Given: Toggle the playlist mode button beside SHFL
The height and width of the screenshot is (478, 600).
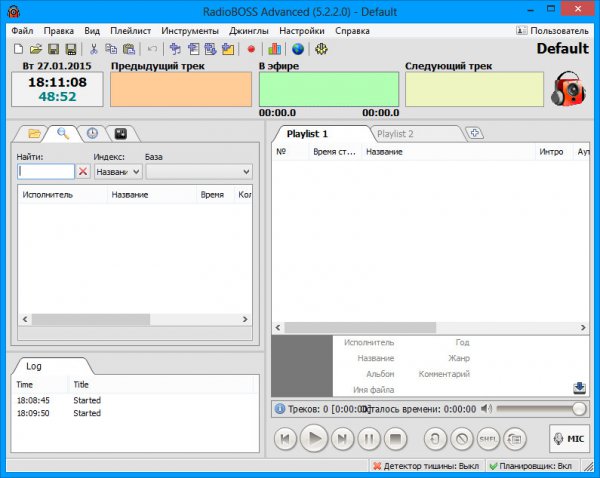Looking at the screenshot, I should point(515,439).
